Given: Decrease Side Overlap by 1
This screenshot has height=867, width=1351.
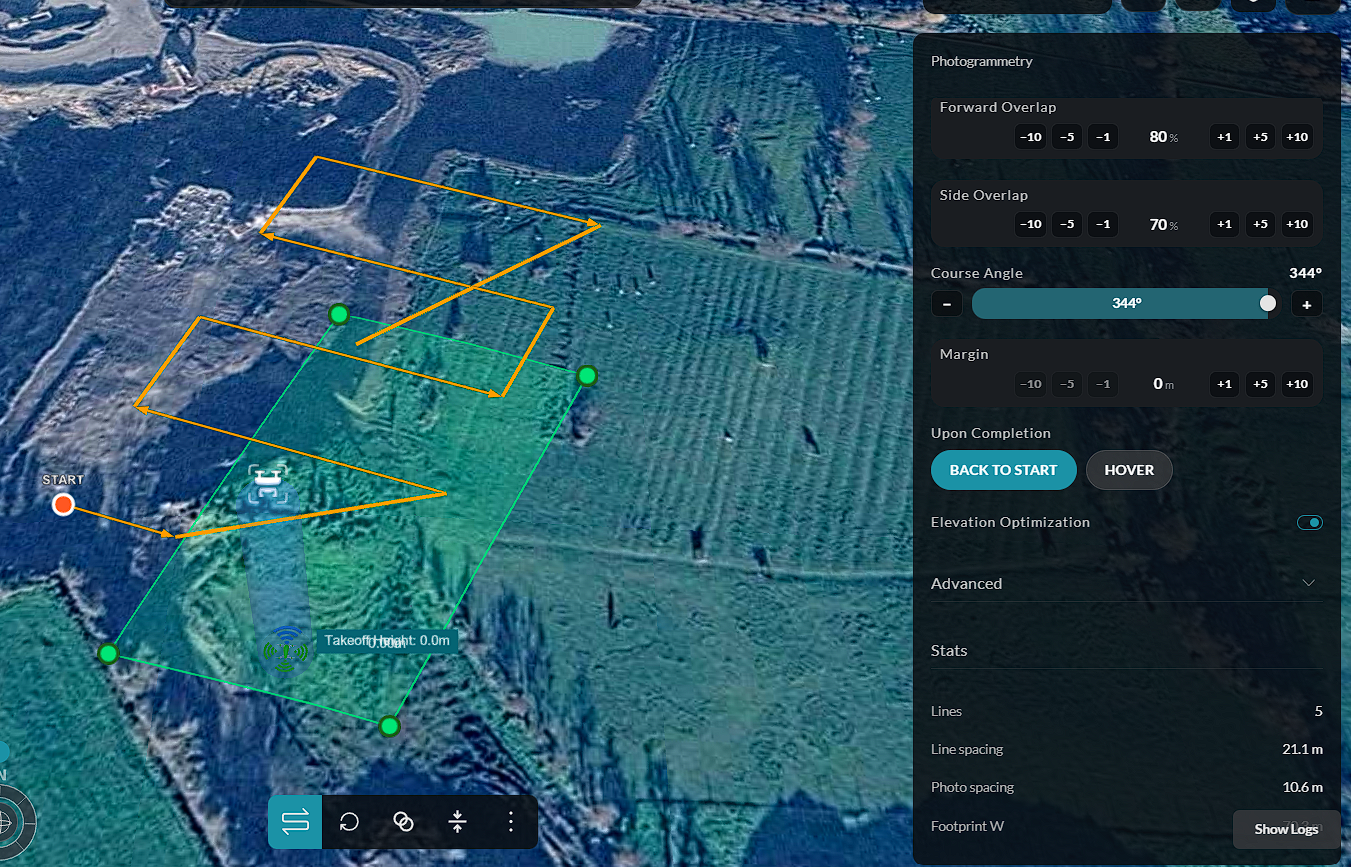Looking at the screenshot, I should click(x=1102, y=224).
